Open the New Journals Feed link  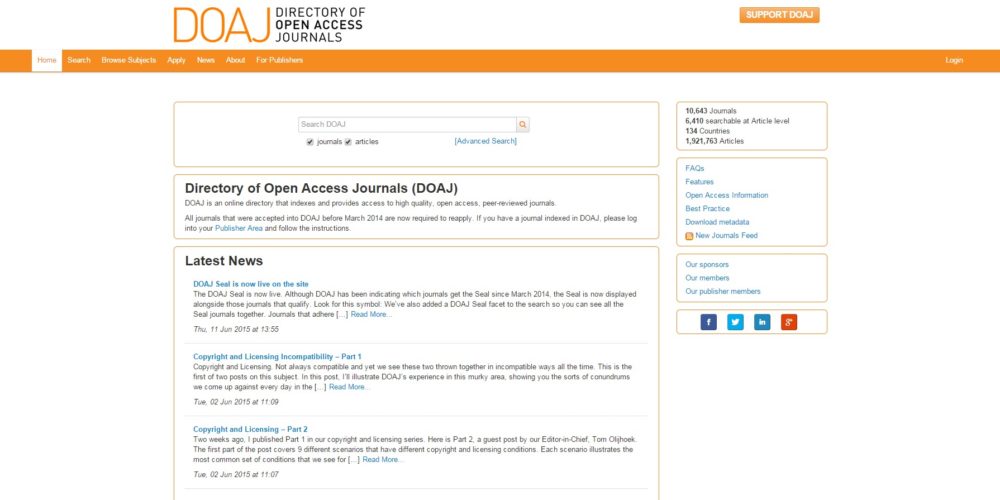(726, 235)
